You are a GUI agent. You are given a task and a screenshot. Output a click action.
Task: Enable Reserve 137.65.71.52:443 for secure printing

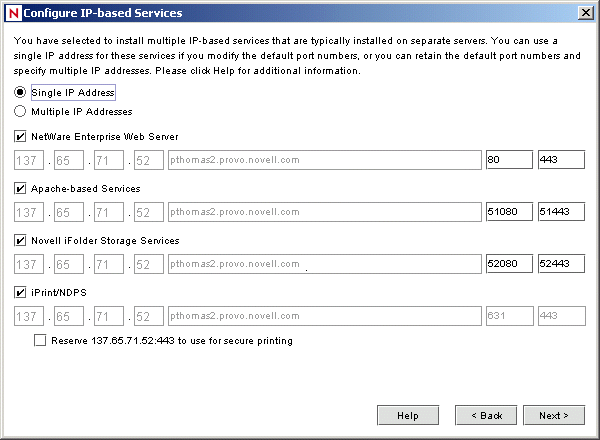click(39, 341)
